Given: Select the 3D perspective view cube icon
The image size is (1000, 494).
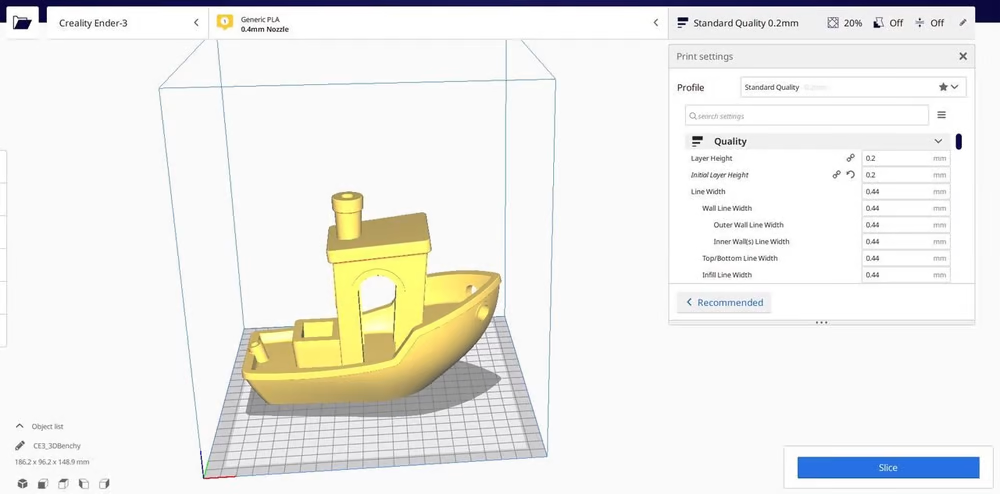Looking at the screenshot, I should coord(22,484).
